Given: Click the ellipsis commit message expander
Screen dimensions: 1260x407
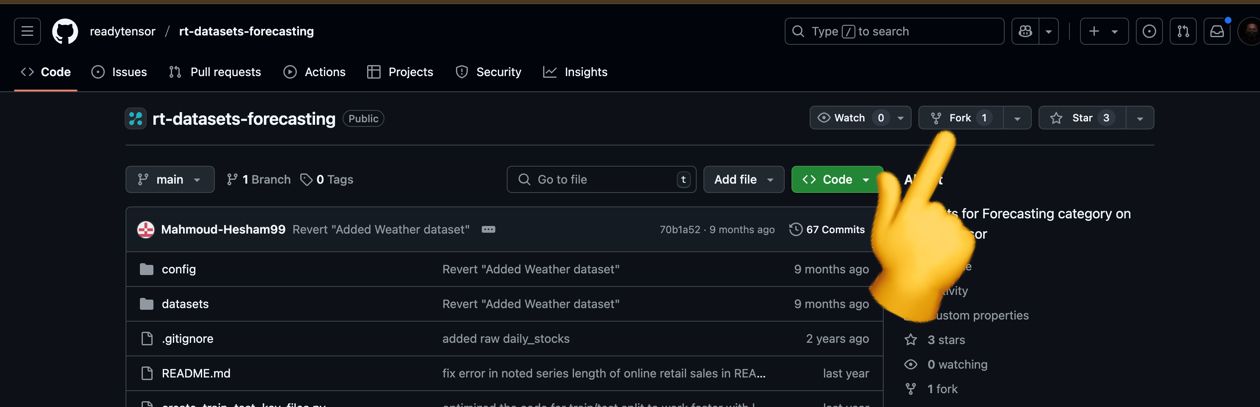Looking at the screenshot, I should coord(488,229).
